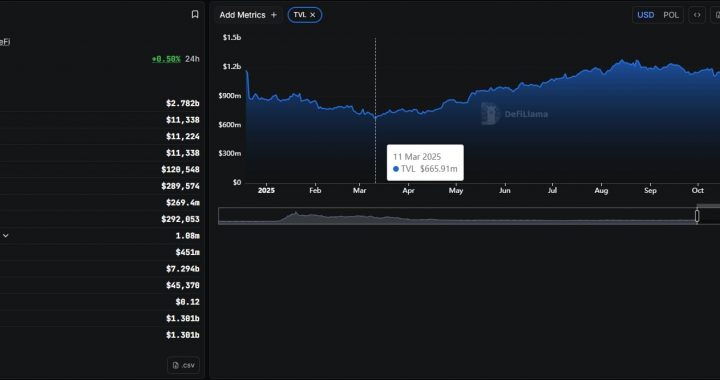Image resolution: width=720 pixels, height=380 pixels.
Task: Click the $45,370 value
Action: [x=182, y=285]
